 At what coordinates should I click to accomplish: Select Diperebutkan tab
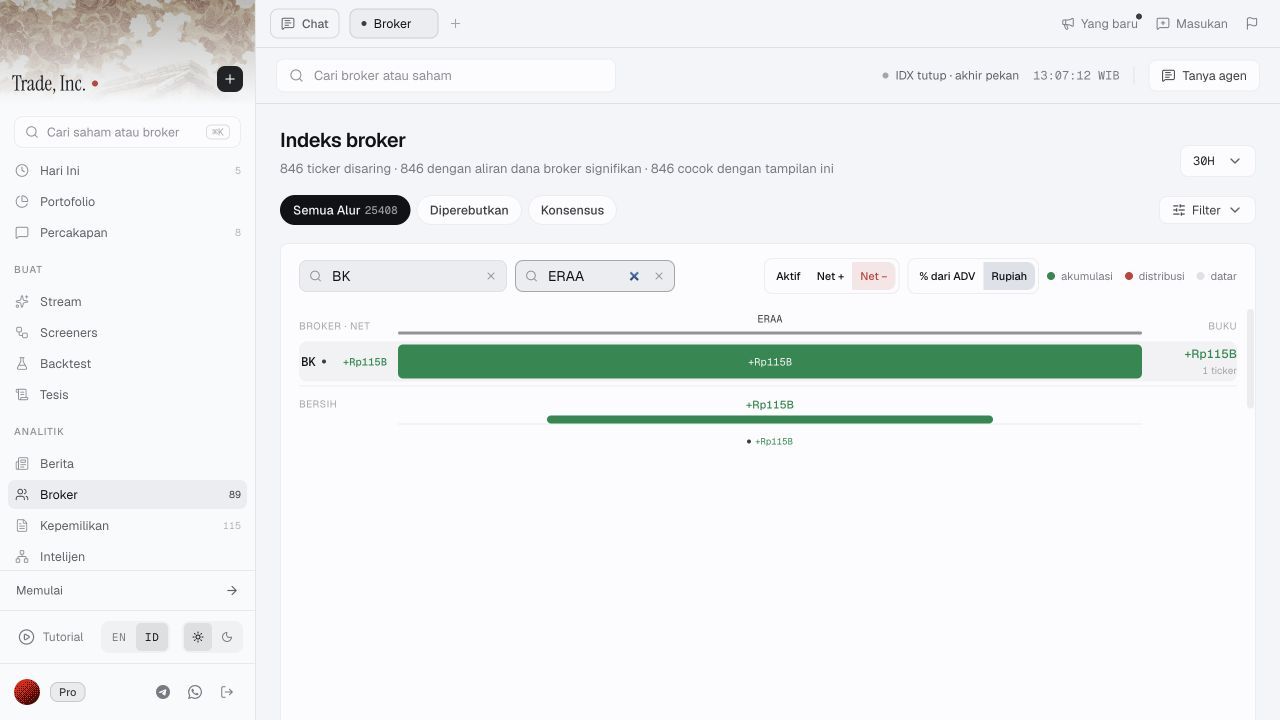[x=469, y=210]
